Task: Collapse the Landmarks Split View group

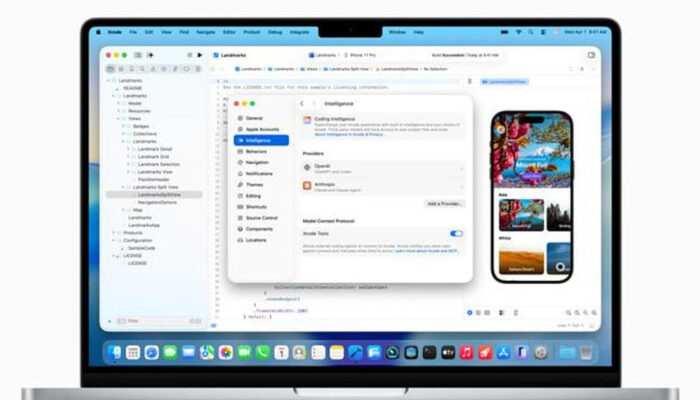Action: coord(124,187)
